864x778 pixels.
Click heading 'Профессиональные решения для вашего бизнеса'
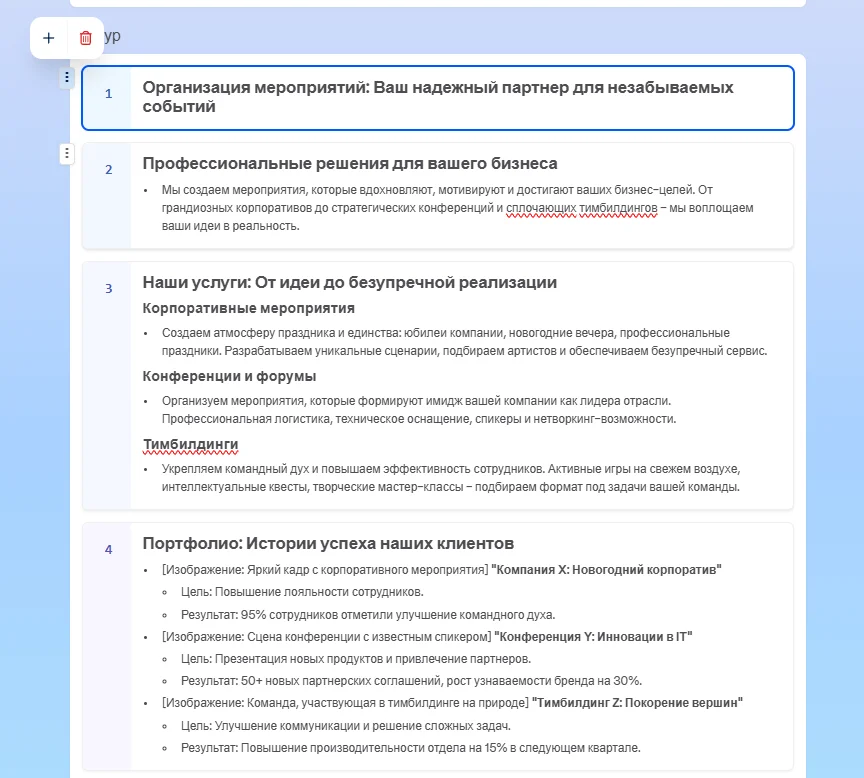click(x=350, y=164)
